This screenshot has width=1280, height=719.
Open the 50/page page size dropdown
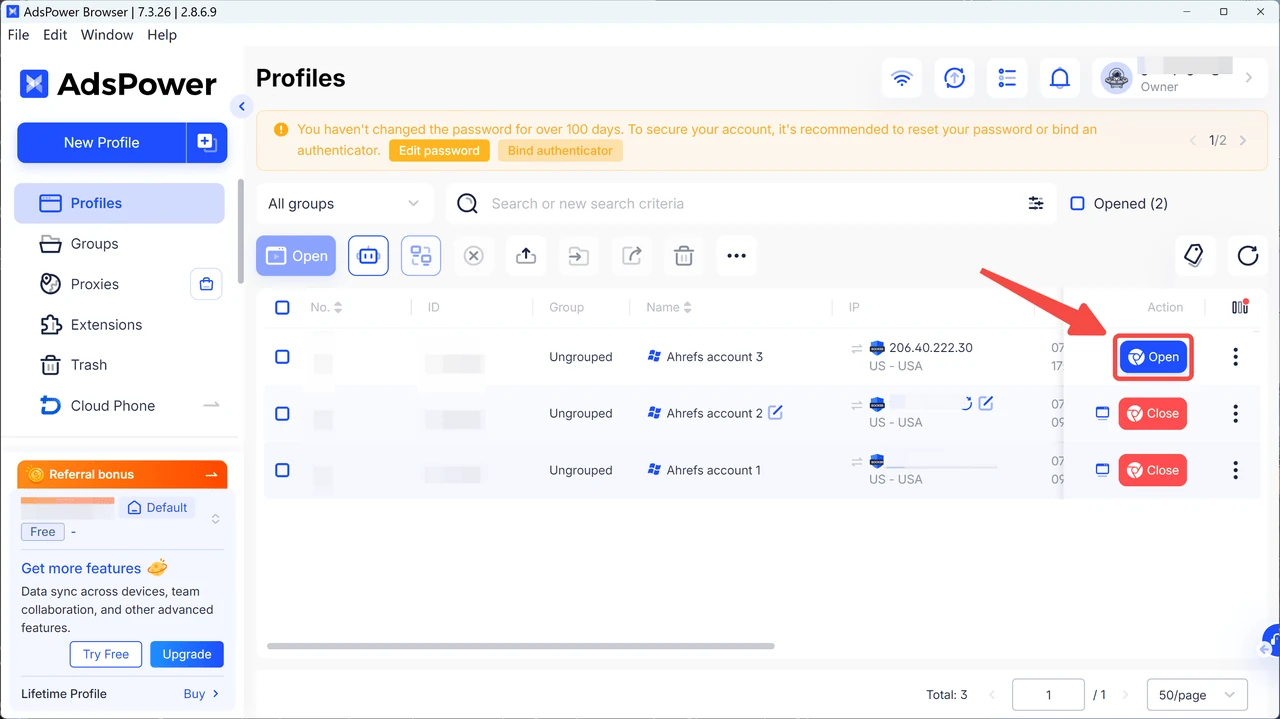[1197, 694]
